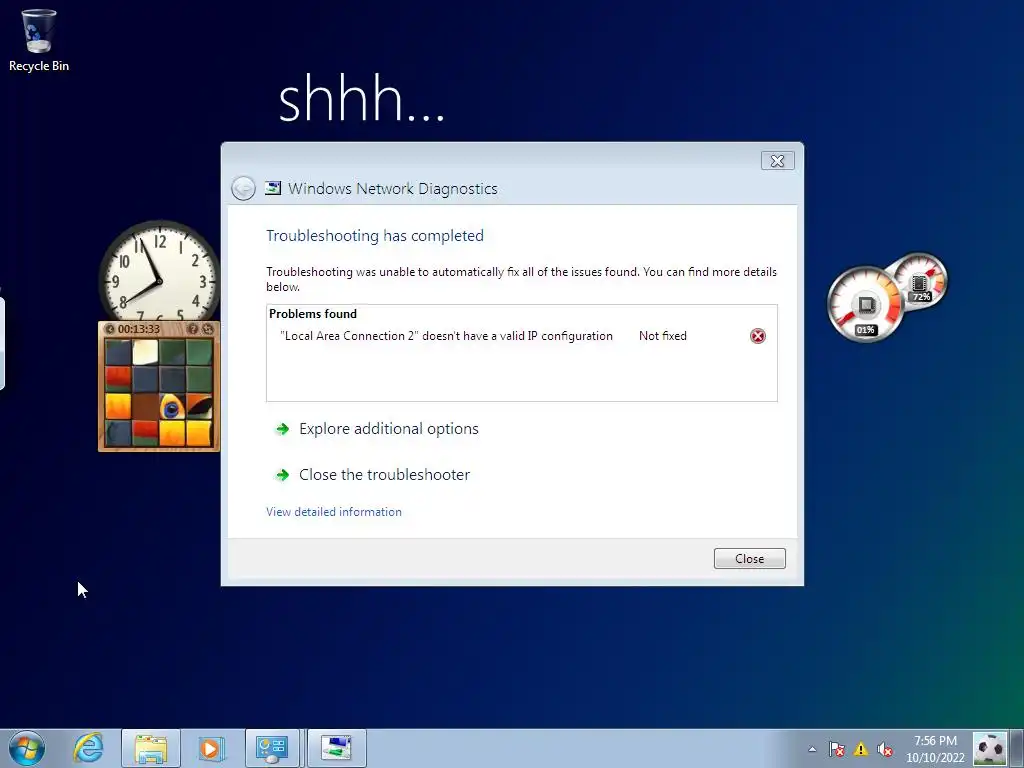Click the soccer ball tray icon
The image size is (1024, 768).
pyautogui.click(x=990, y=749)
